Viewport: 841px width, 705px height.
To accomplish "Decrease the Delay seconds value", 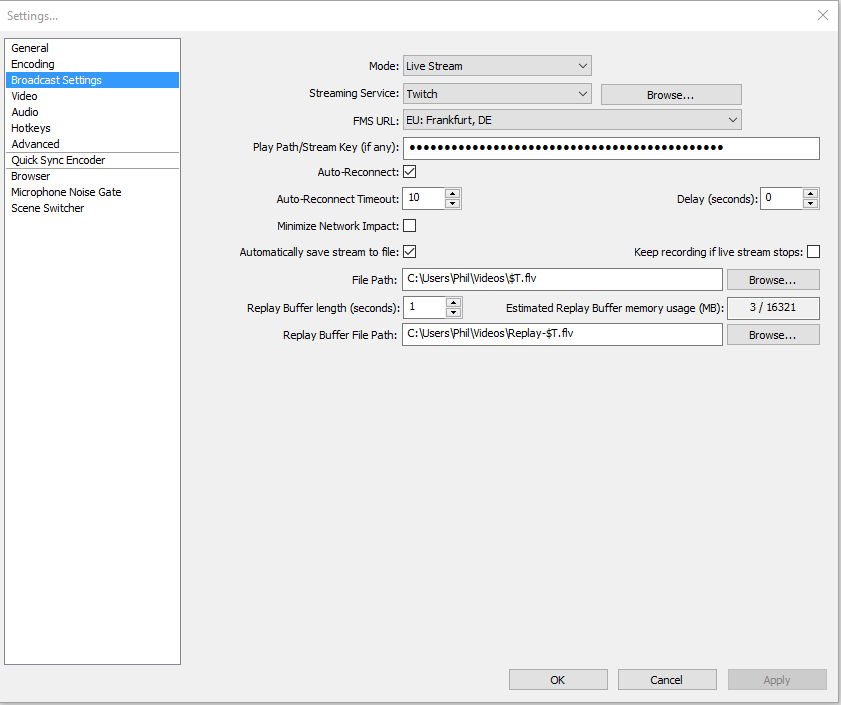I will coord(810,203).
